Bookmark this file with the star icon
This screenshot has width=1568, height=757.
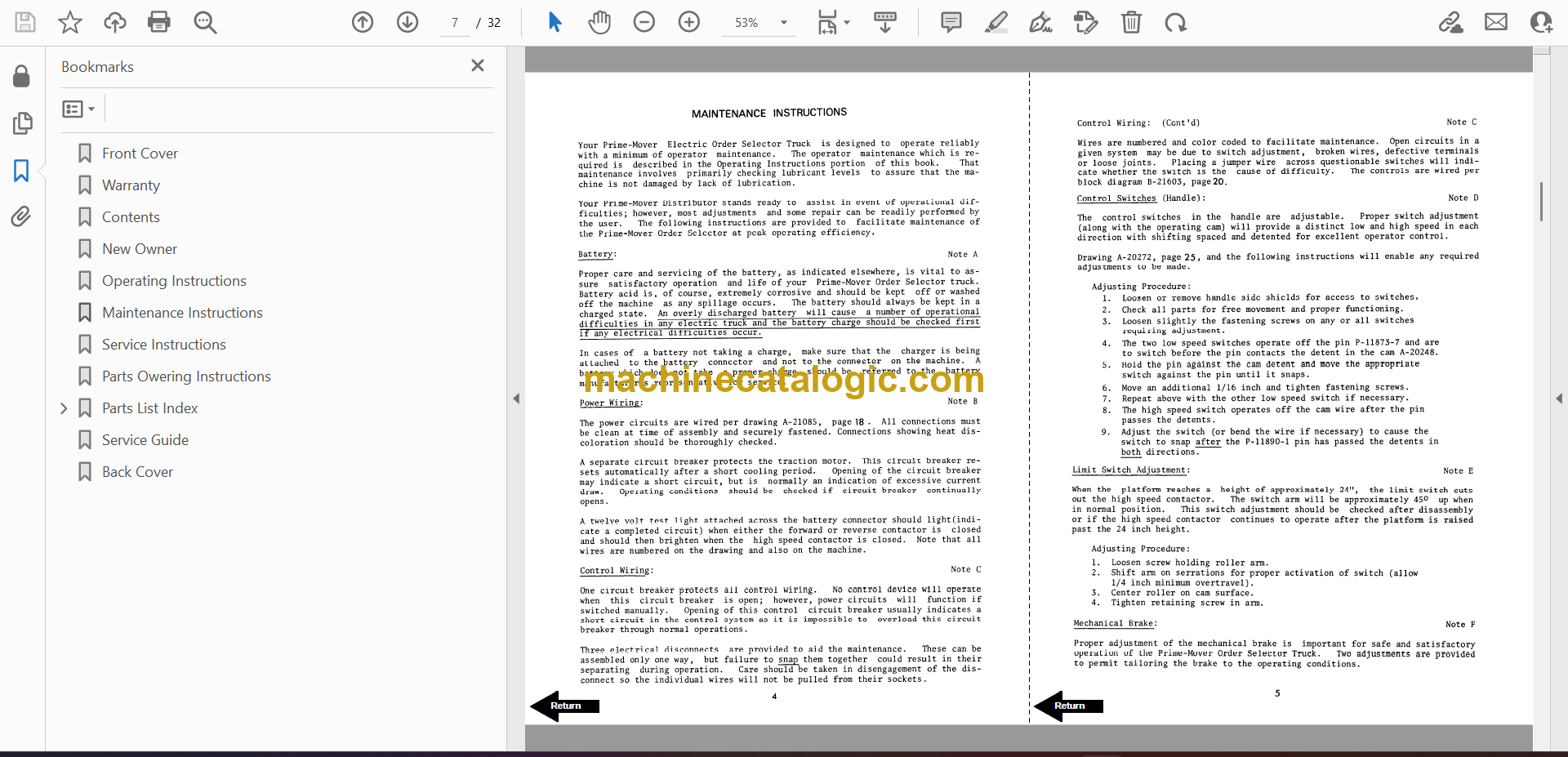pos(70,22)
